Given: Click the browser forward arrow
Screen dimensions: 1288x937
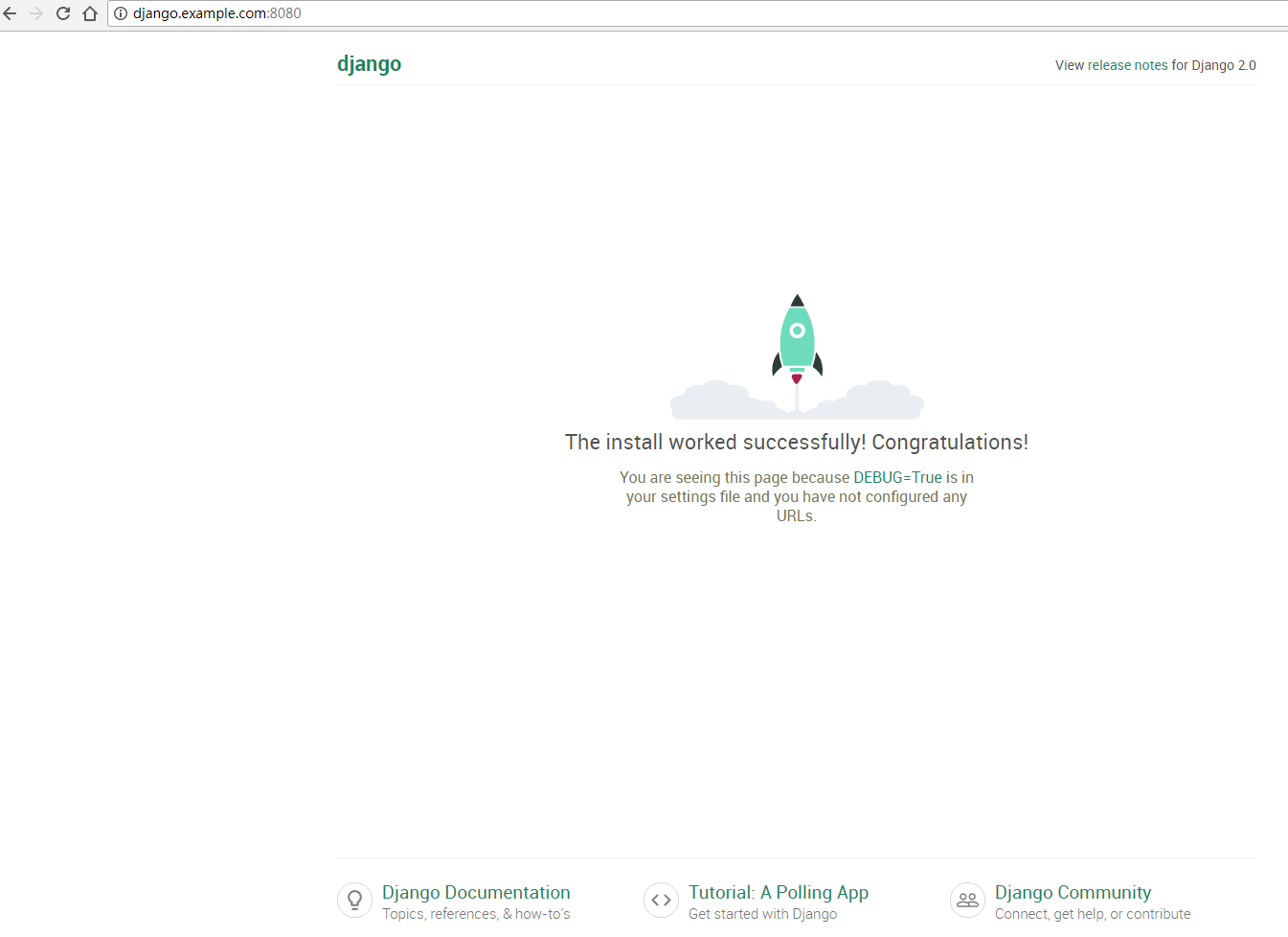Looking at the screenshot, I should pos(36,13).
